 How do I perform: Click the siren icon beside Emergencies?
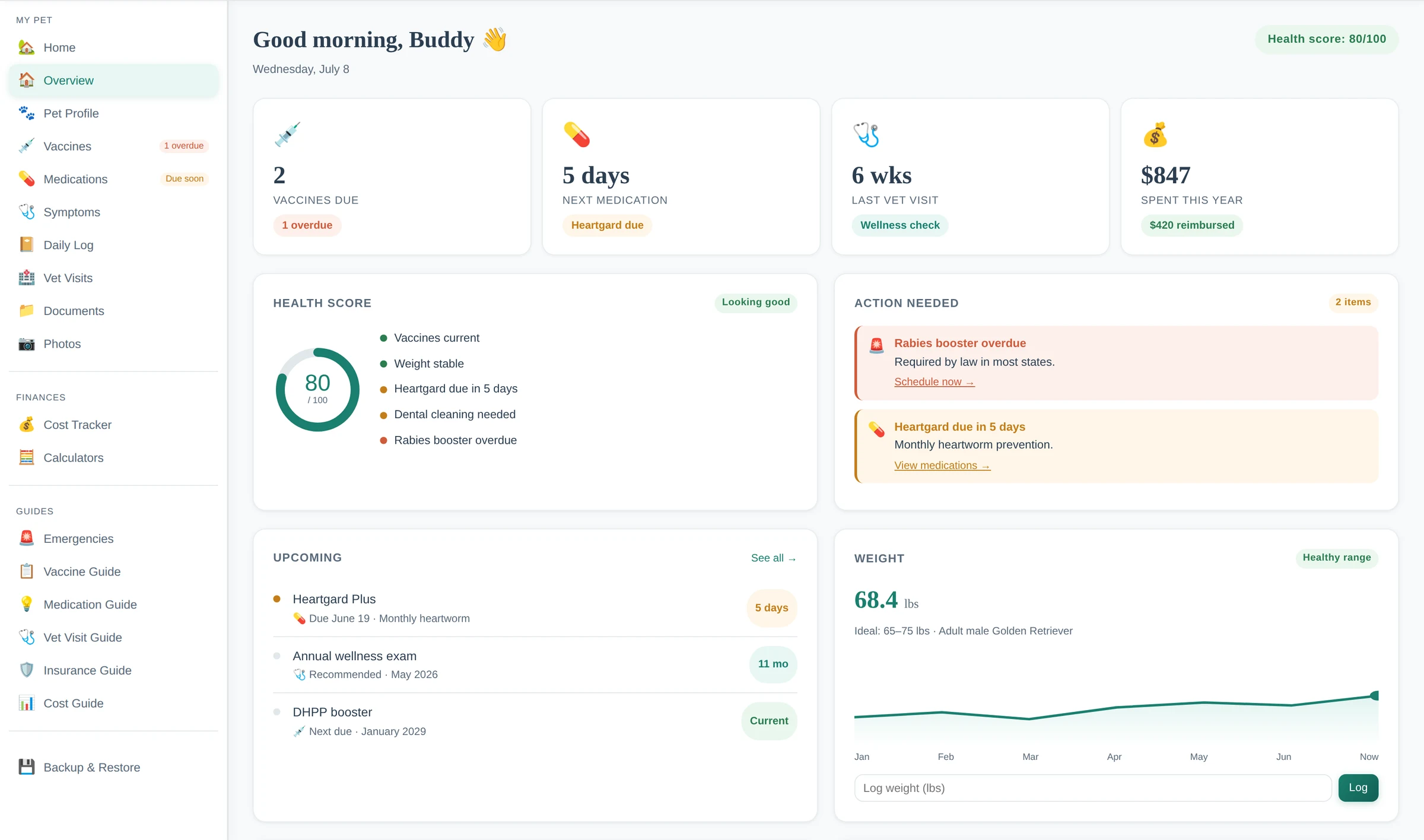[x=26, y=539]
